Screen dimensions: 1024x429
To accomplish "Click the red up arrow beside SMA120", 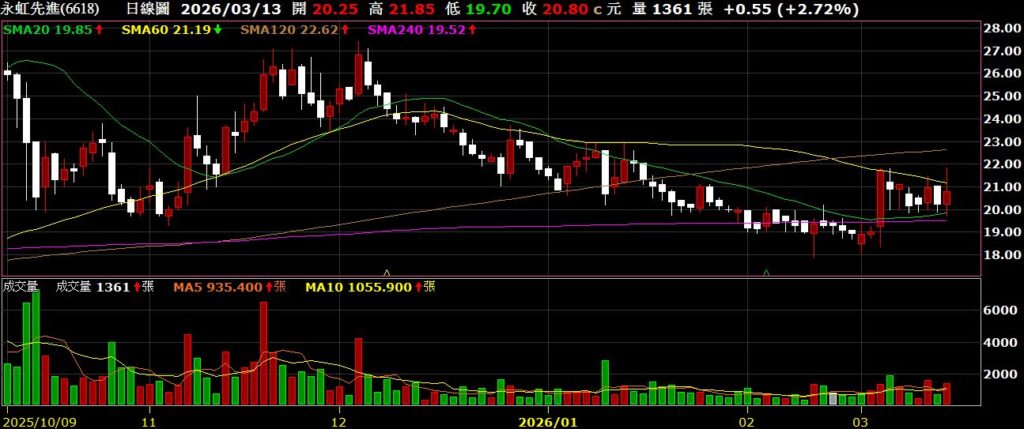I will pyautogui.click(x=346, y=30).
